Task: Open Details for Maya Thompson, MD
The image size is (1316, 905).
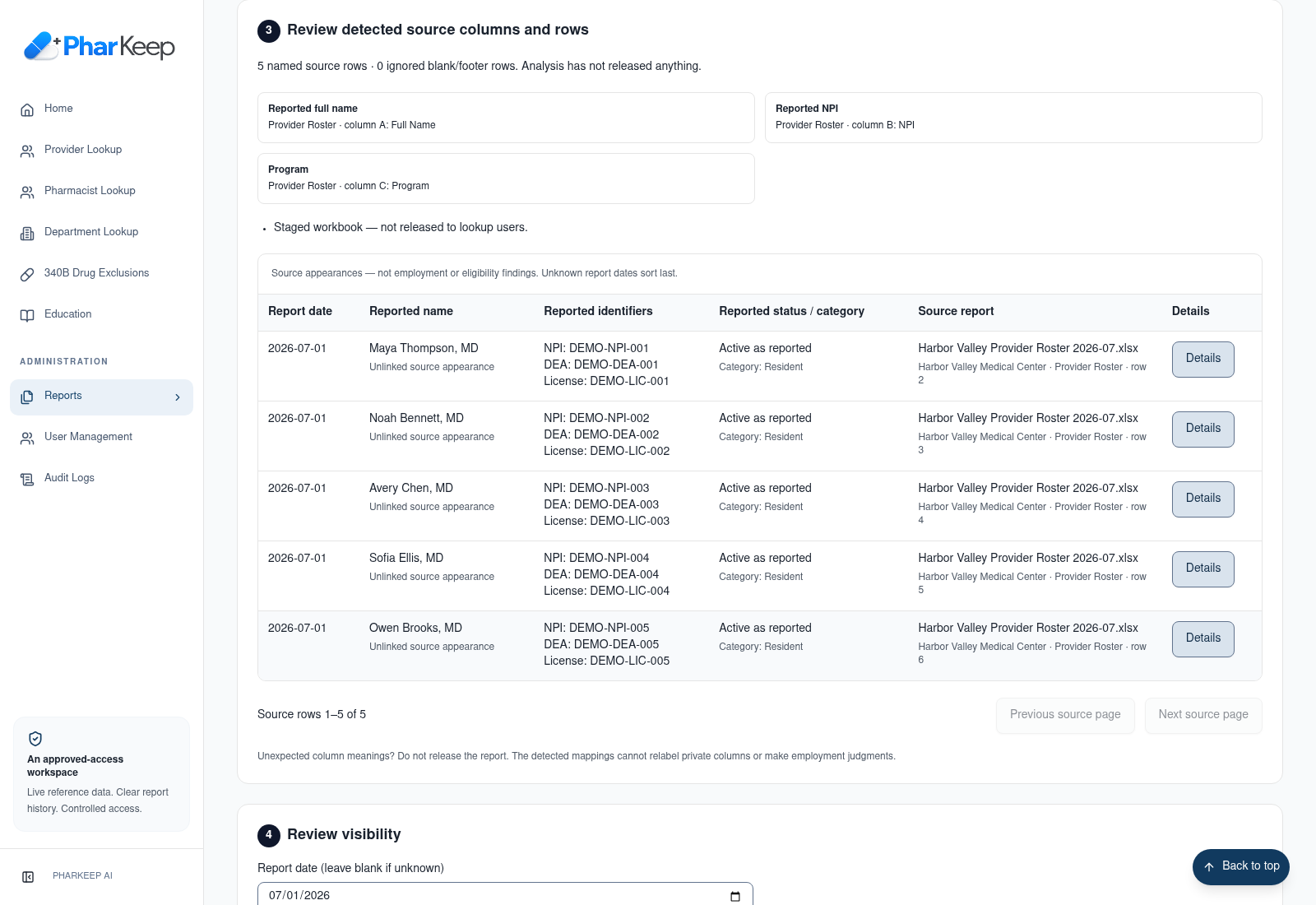Action: [x=1202, y=359]
